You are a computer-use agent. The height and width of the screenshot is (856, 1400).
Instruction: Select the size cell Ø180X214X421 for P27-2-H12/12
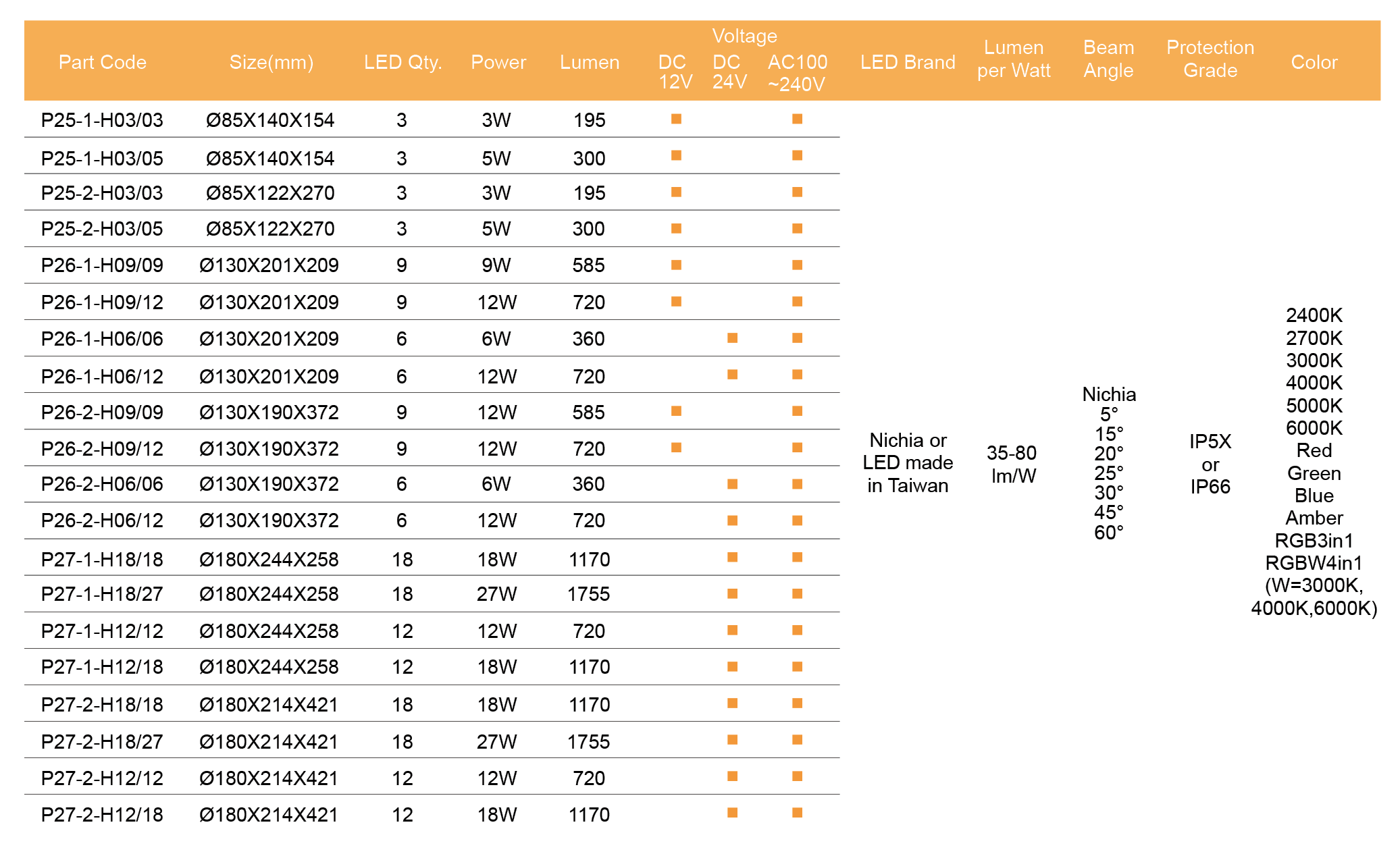(269, 778)
